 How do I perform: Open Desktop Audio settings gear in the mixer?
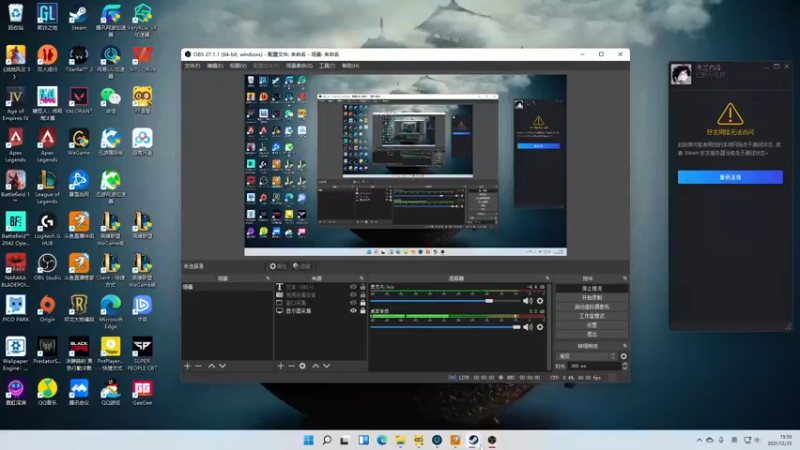click(x=540, y=327)
